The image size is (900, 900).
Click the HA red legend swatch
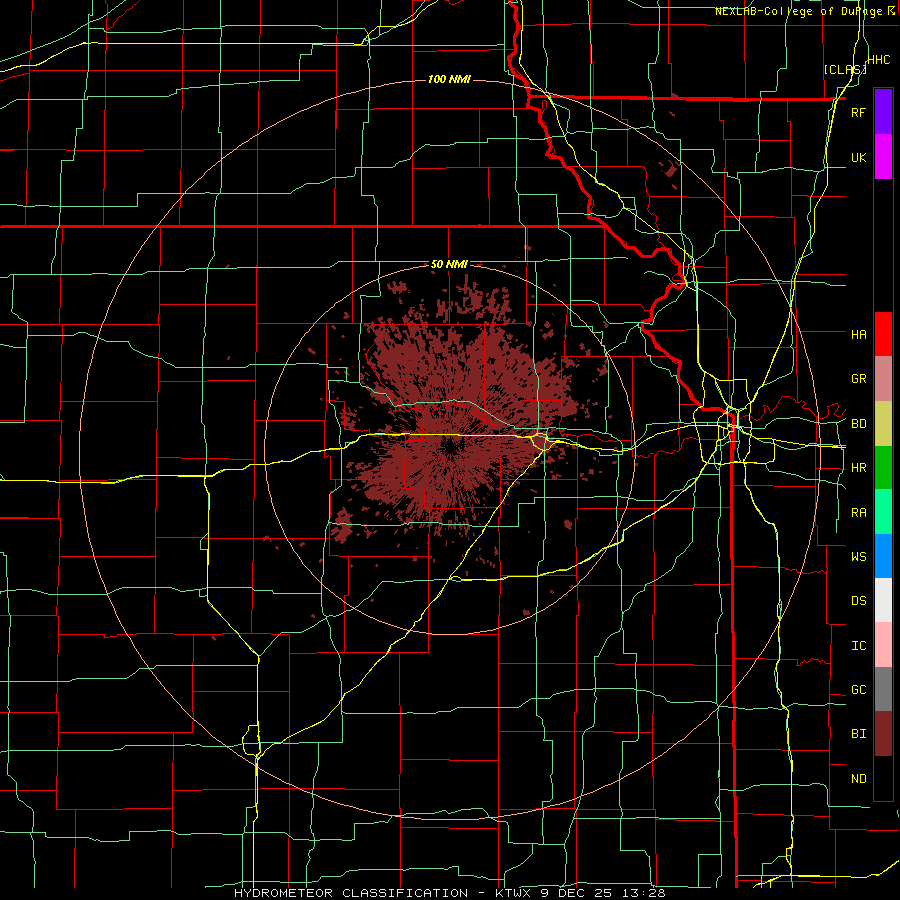tap(883, 334)
